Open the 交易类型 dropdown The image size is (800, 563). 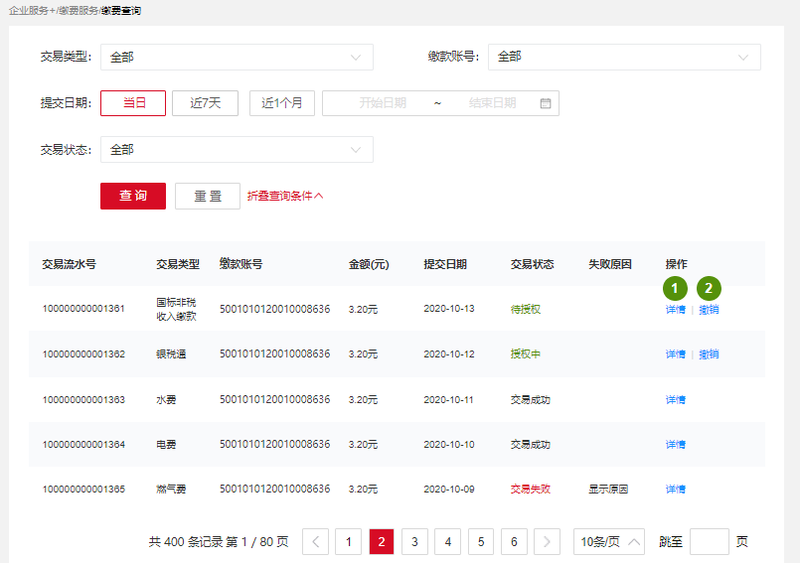coord(237,57)
